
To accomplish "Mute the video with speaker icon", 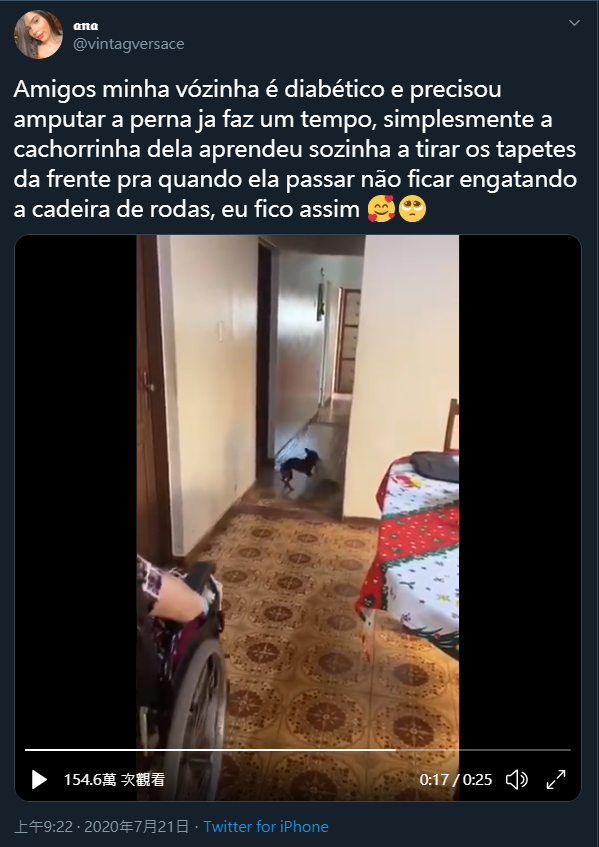I will click(x=516, y=779).
